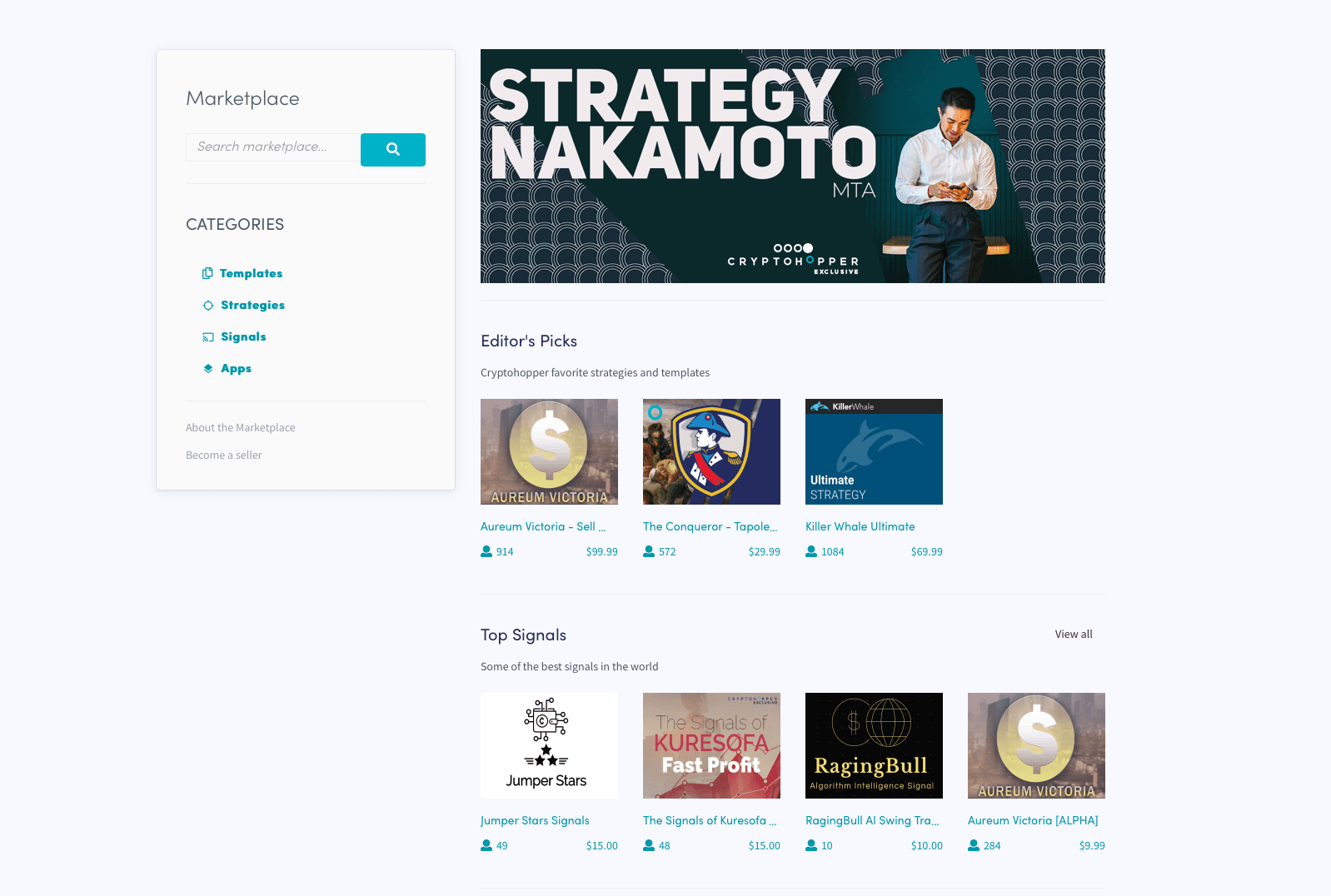This screenshot has width=1331, height=896.
Task: Select the second carousel dot on banner
Action: coord(788,248)
